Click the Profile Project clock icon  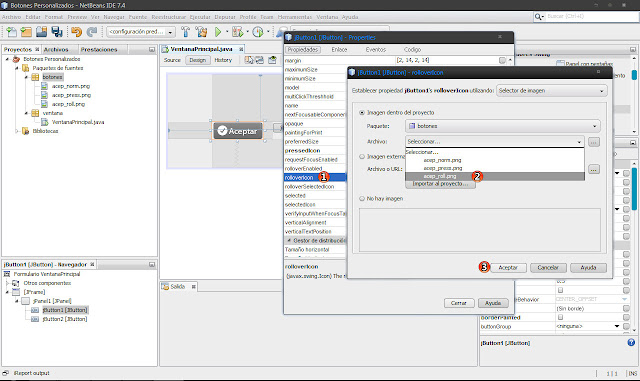tap(258, 32)
